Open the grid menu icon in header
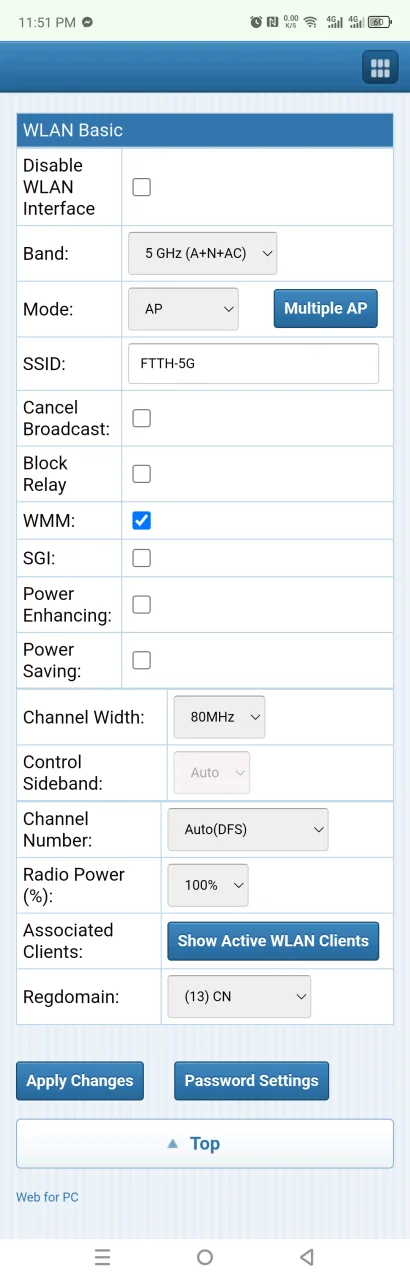Image resolution: width=410 pixels, height=1280 pixels. point(380,68)
